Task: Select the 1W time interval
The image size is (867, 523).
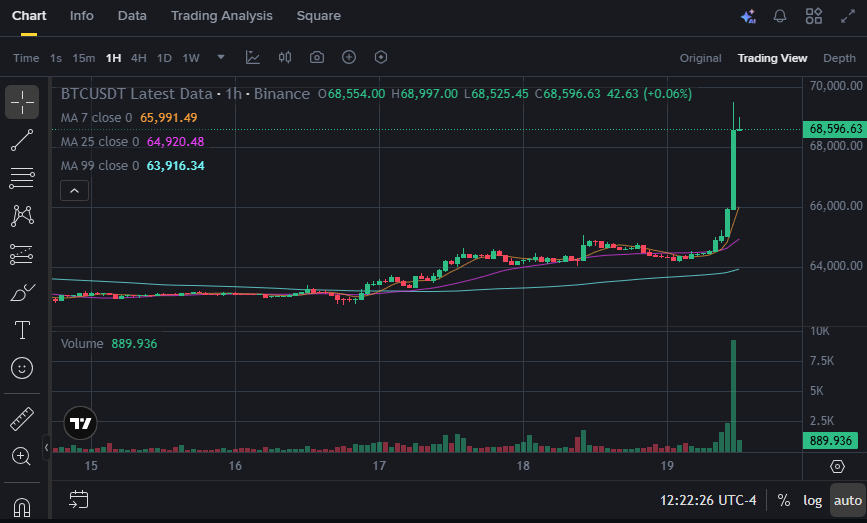Action: coord(191,58)
